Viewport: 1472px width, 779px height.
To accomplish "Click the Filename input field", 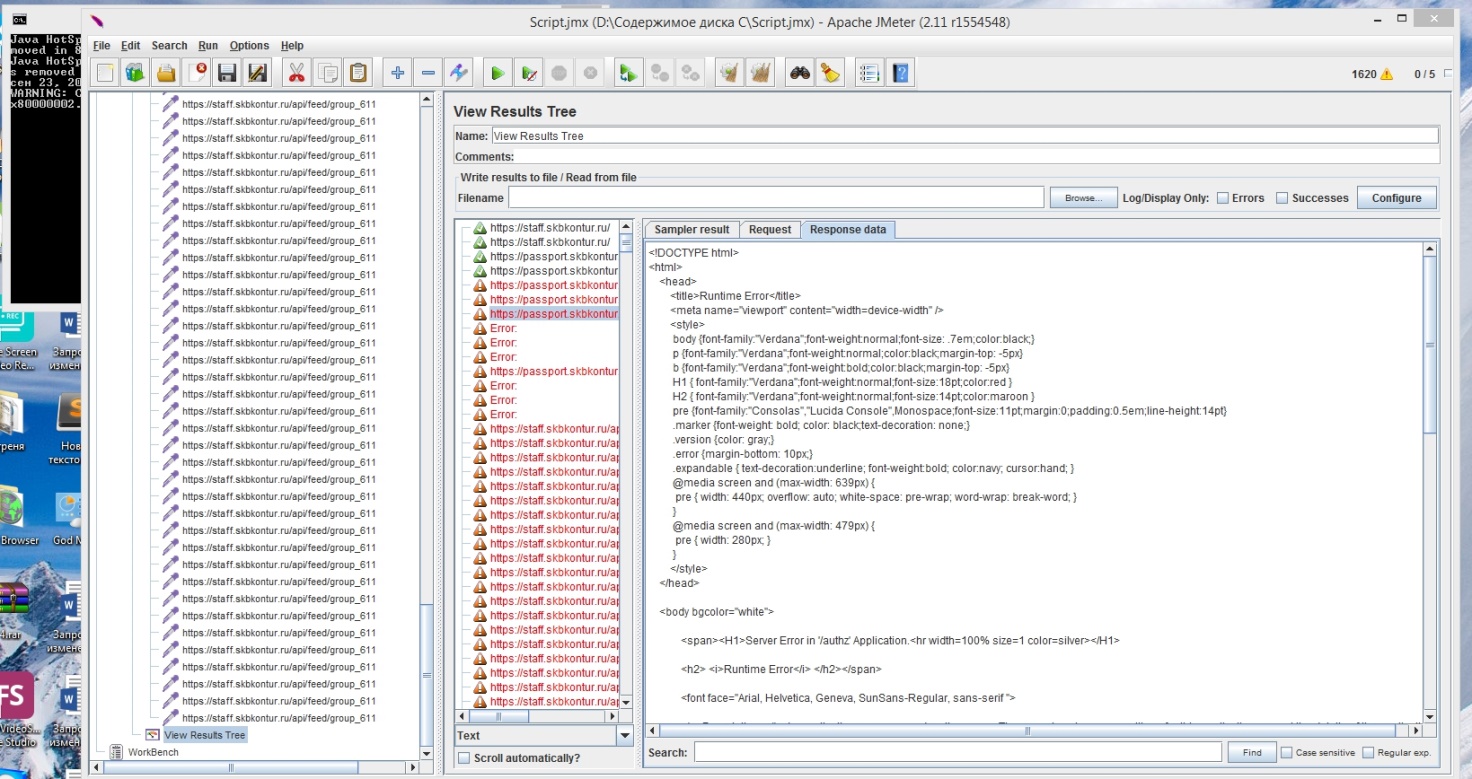I will [776, 198].
